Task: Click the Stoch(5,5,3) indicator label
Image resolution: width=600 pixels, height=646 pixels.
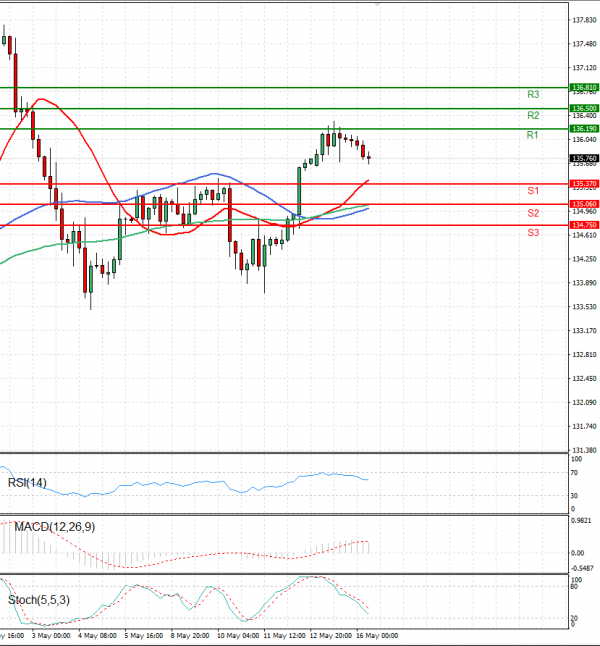Action: pos(39,600)
